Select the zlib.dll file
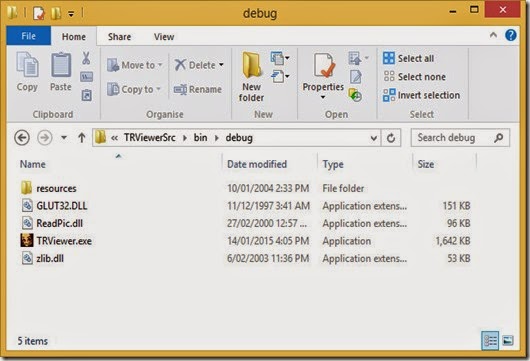Image resolution: width=530 pixels, height=361 pixels. [x=50, y=258]
